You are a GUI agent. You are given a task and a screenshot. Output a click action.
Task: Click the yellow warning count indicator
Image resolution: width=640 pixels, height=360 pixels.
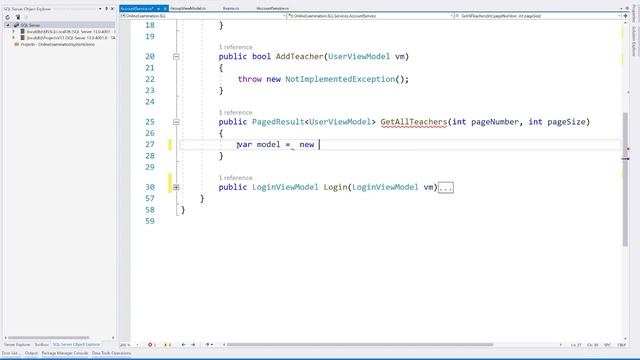[x=167, y=345]
